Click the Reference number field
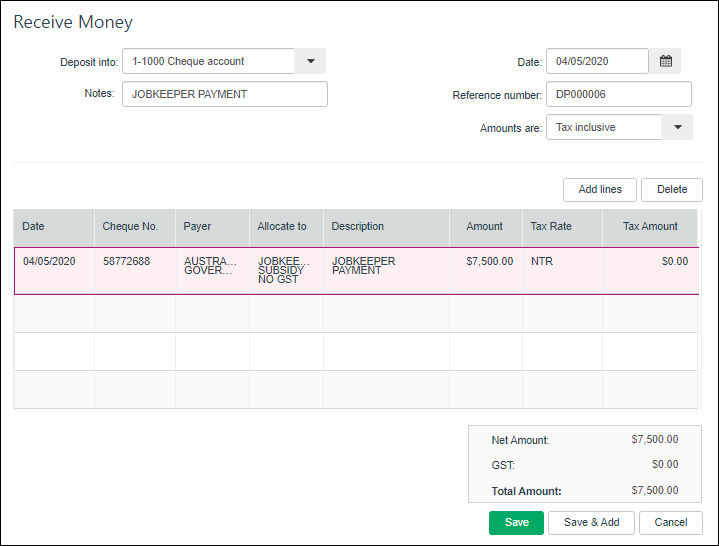 (618, 94)
